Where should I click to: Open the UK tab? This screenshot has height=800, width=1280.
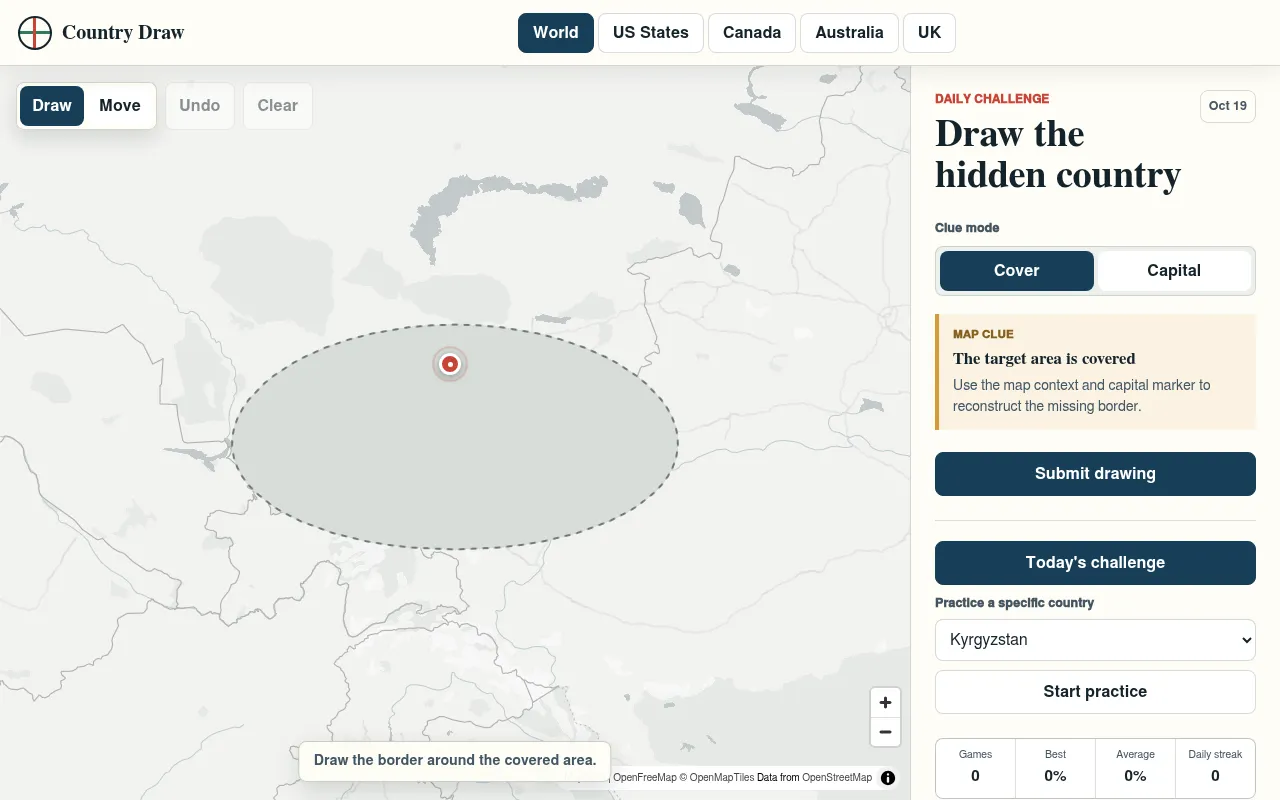(x=929, y=33)
